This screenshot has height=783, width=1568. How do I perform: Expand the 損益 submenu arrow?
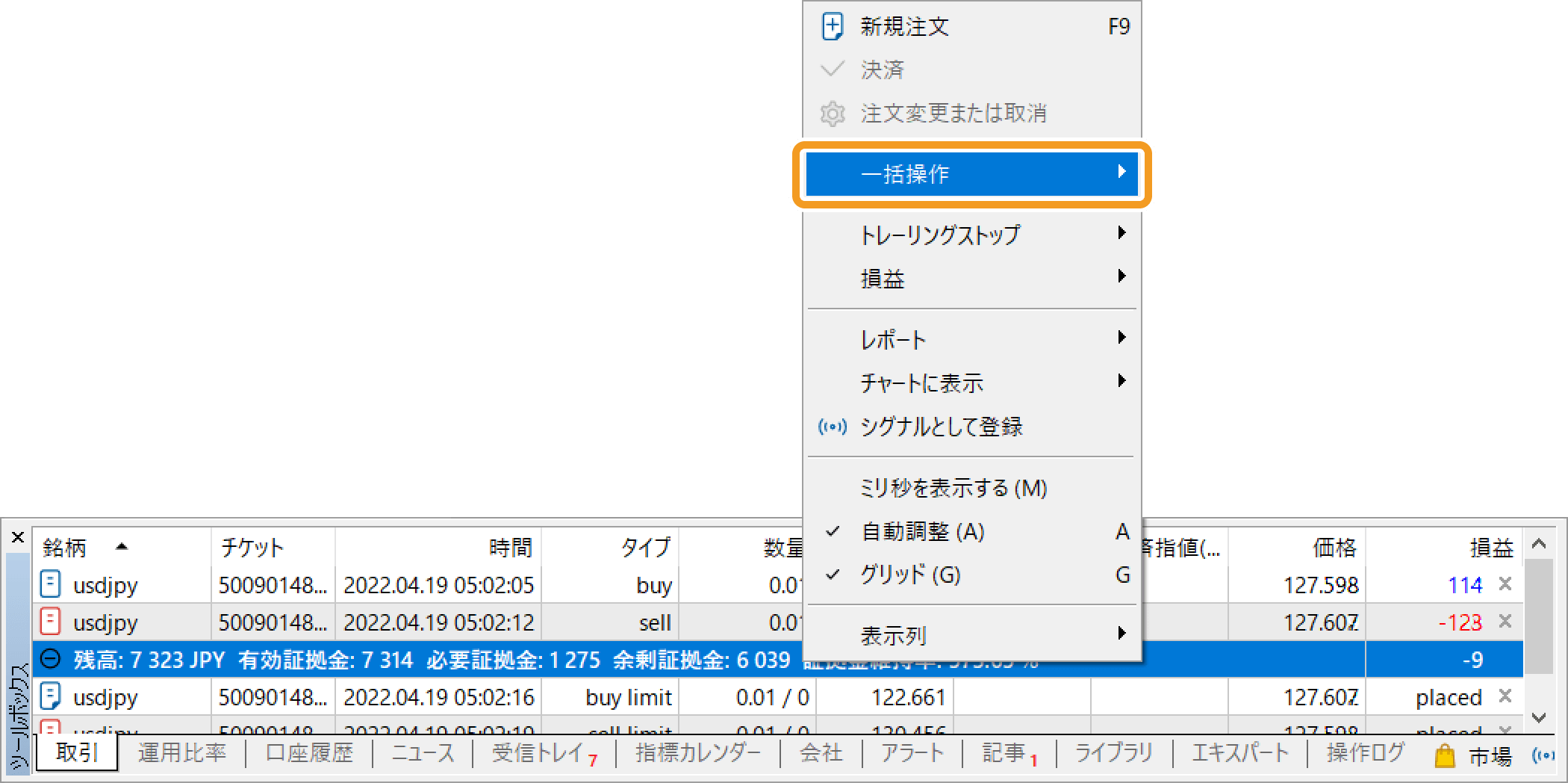click(1121, 276)
